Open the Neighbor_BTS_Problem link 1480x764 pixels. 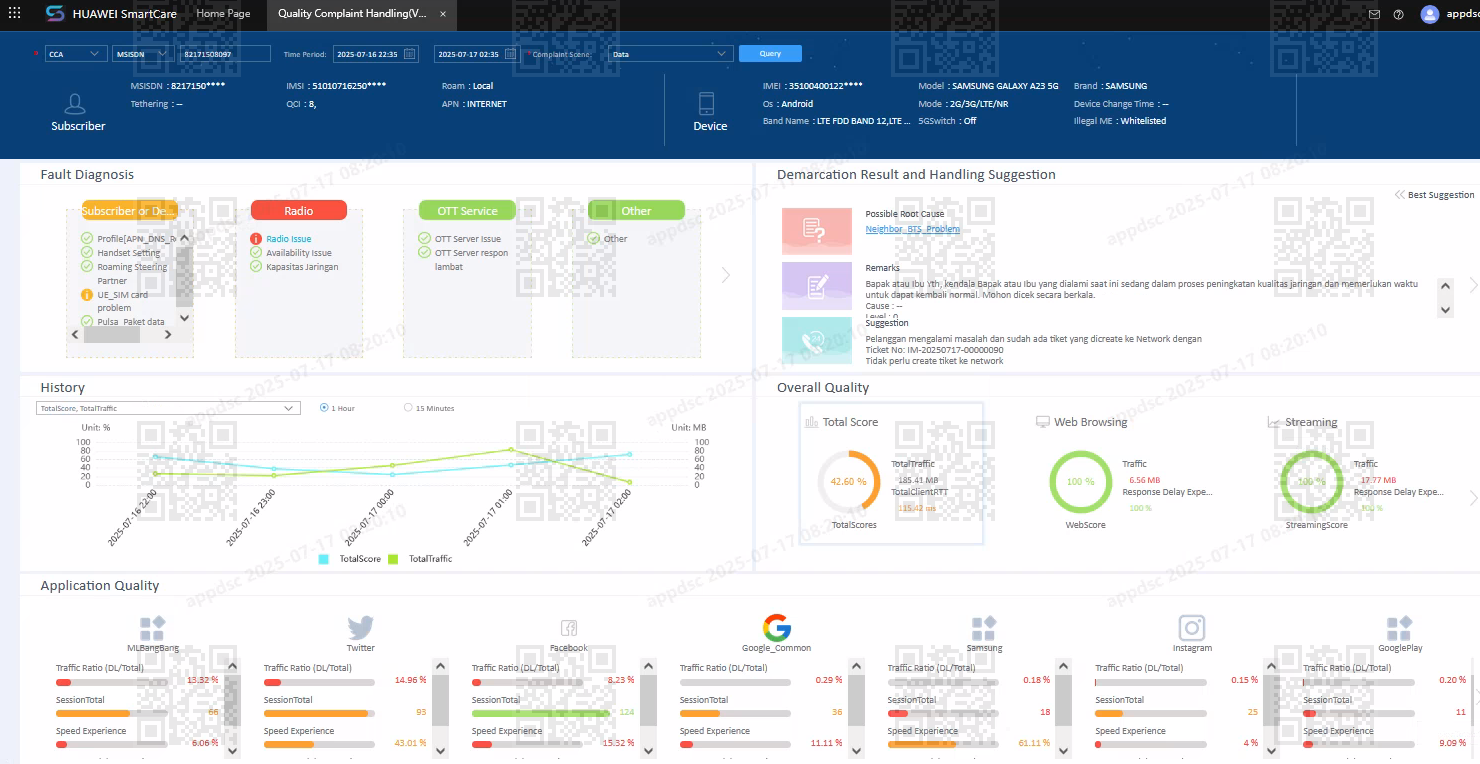pyautogui.click(x=912, y=229)
